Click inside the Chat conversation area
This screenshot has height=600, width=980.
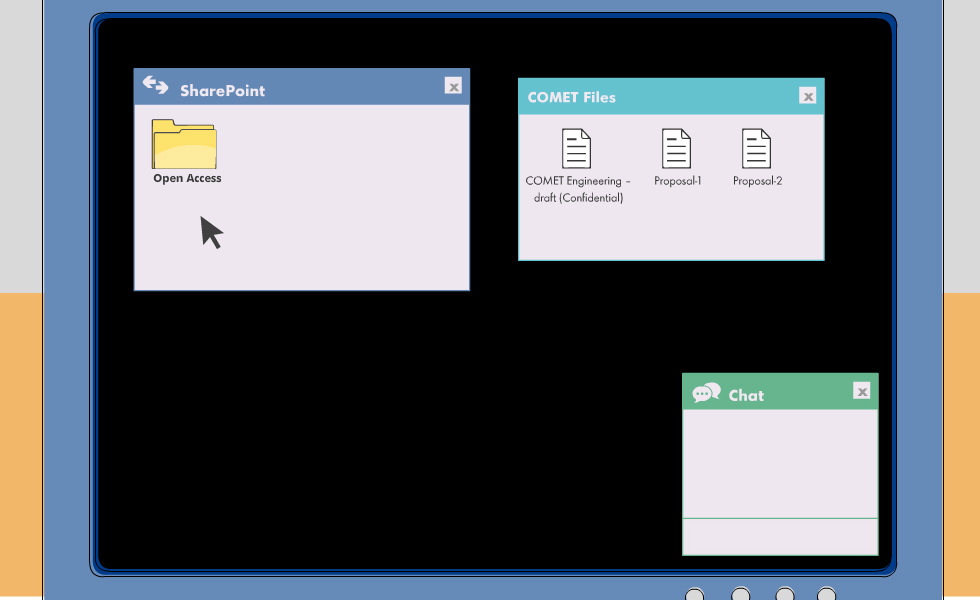click(780, 463)
